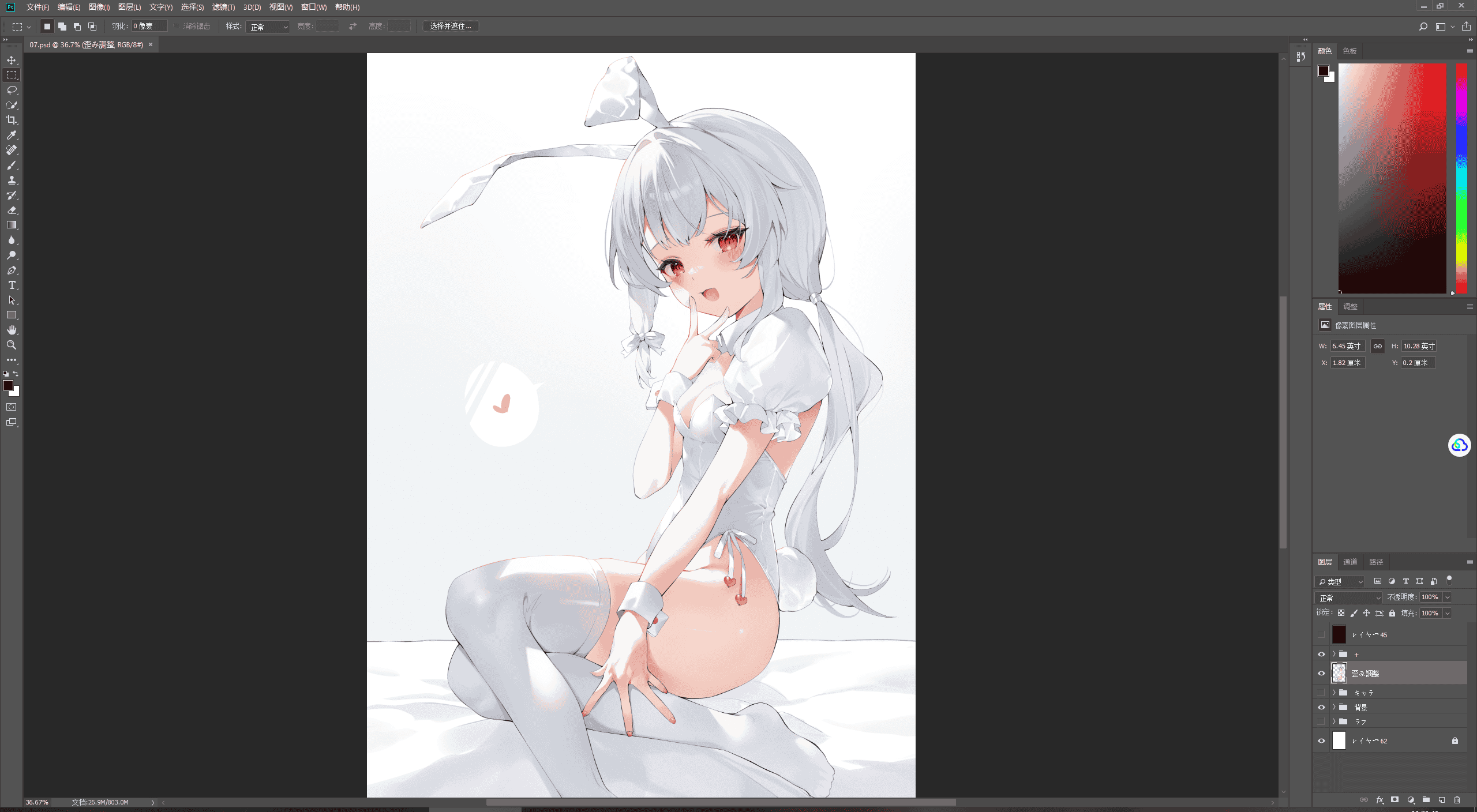Toggle the layer filter switch
This screenshot has height=812, width=1477.
[x=1449, y=580]
